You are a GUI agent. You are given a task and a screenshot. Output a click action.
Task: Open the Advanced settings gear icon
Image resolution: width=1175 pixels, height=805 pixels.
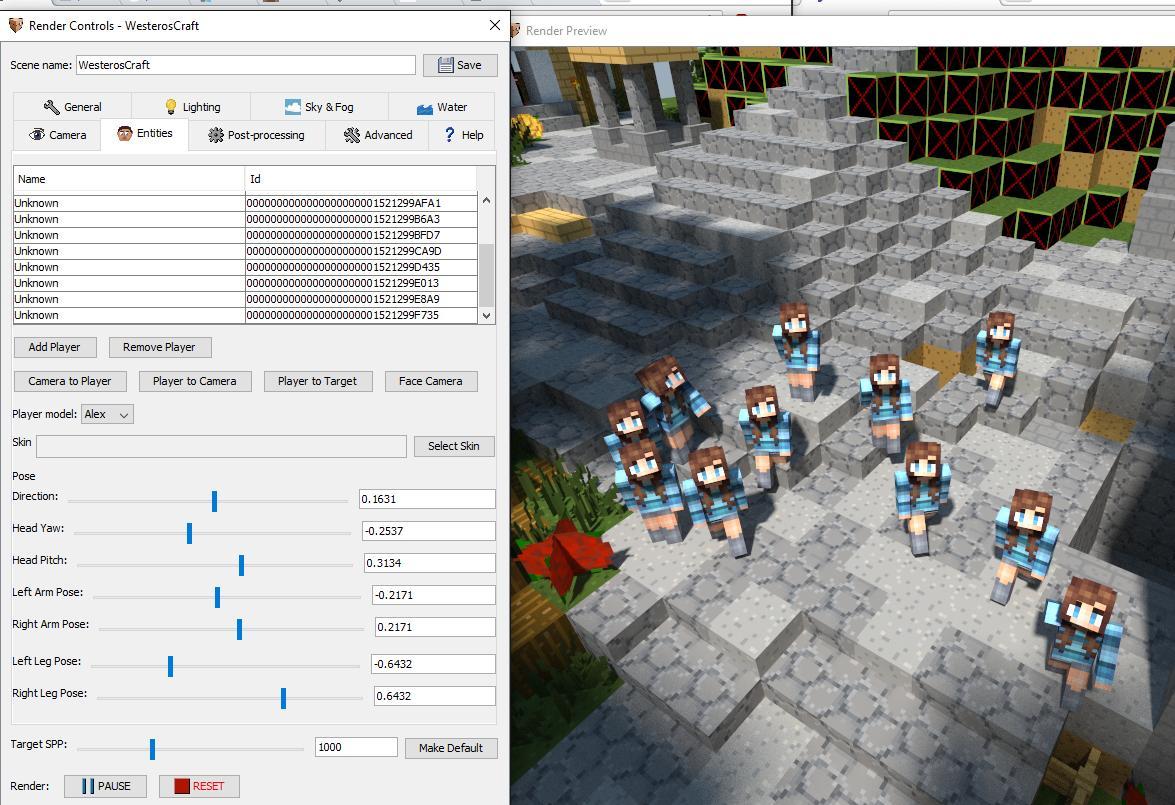coord(350,134)
